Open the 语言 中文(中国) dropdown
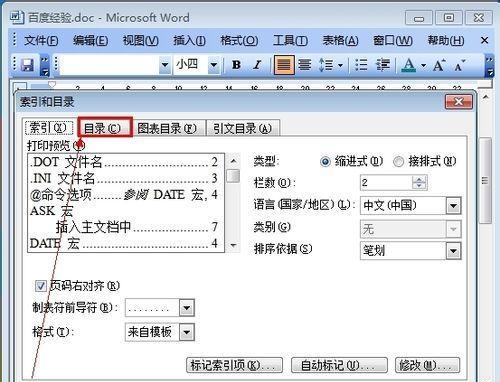This screenshot has height=382, width=500. point(453,206)
